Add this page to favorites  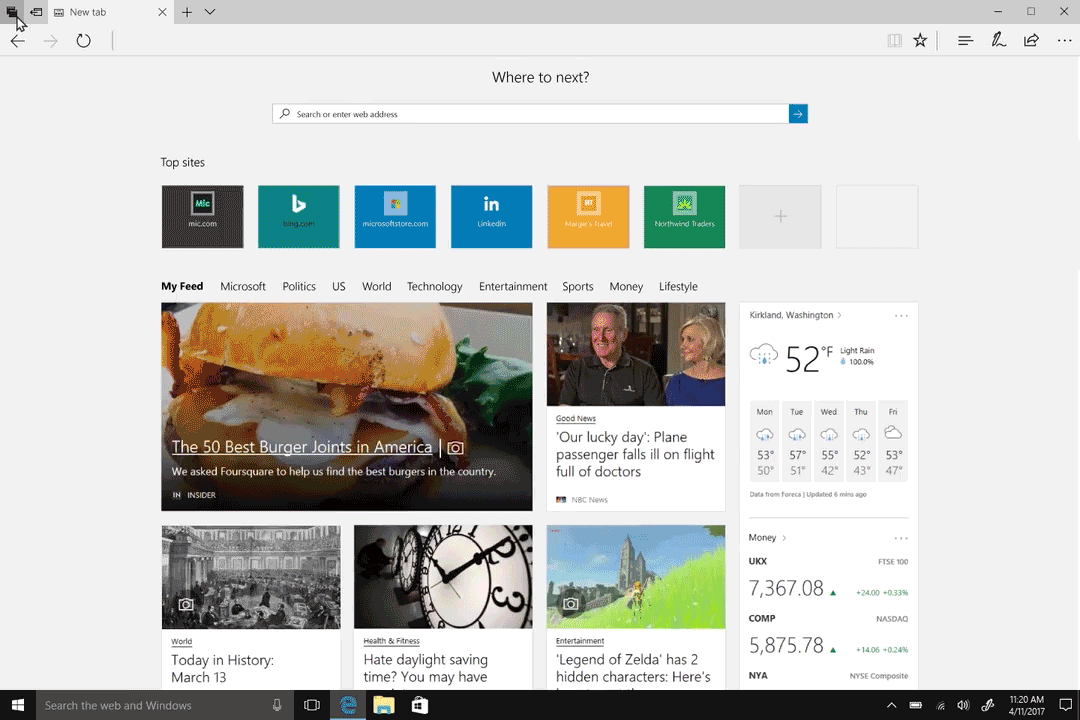[x=920, y=40]
